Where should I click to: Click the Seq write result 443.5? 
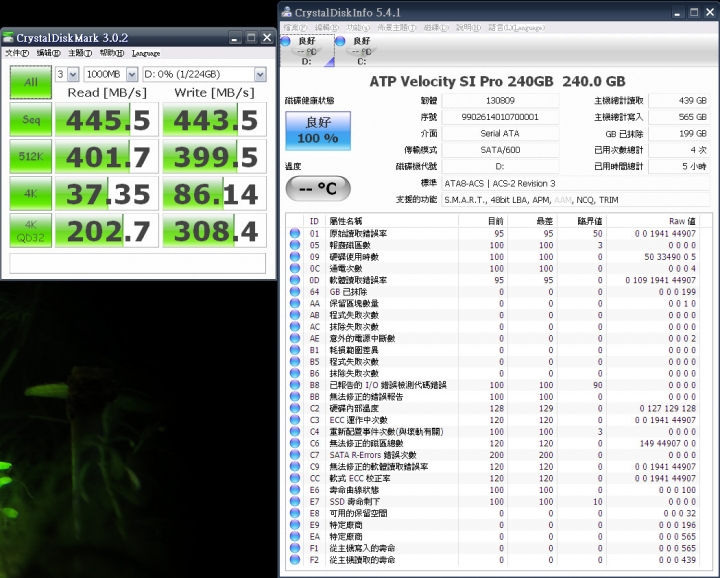(x=214, y=120)
